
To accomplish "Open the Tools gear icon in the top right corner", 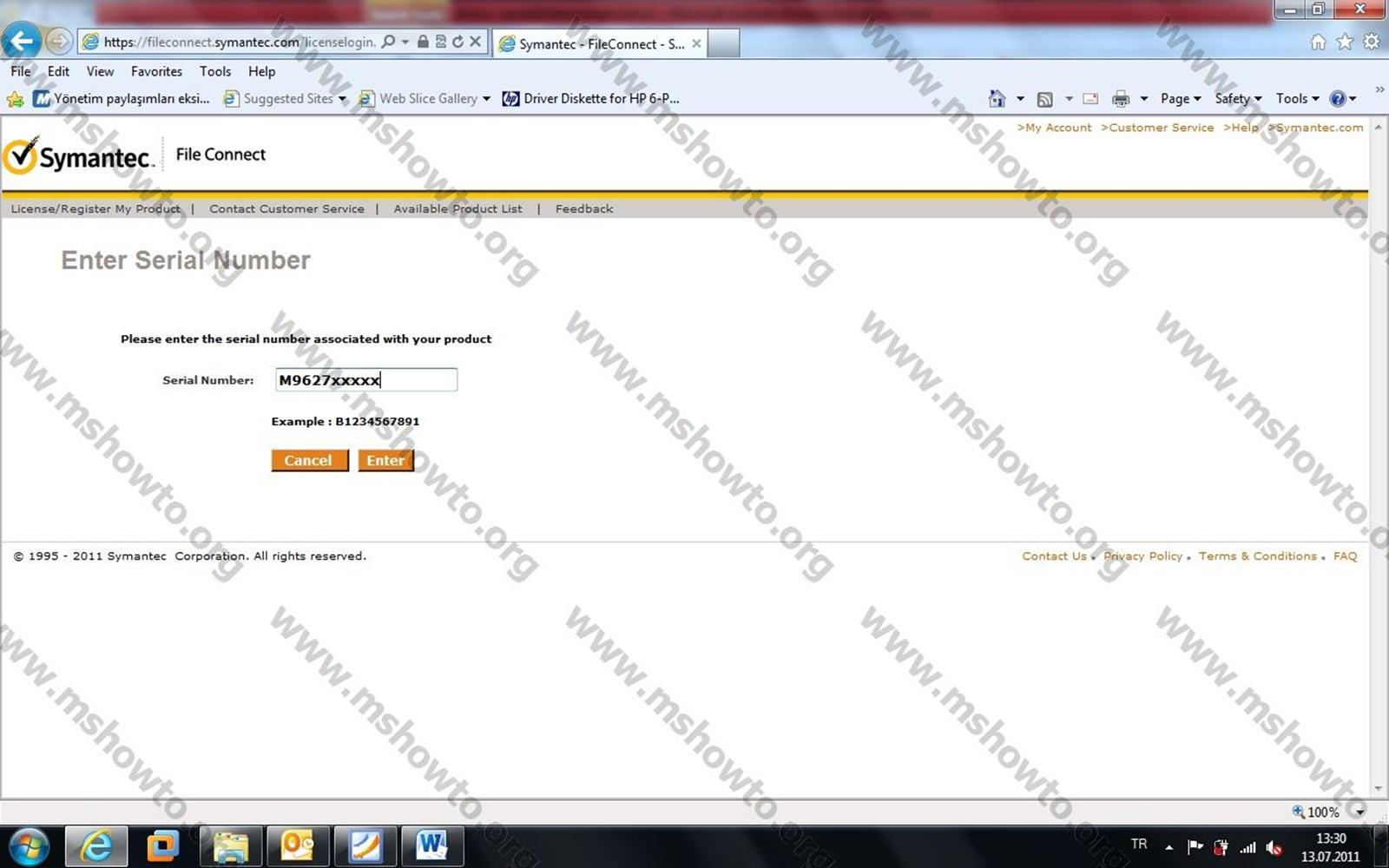I will click(1372, 42).
